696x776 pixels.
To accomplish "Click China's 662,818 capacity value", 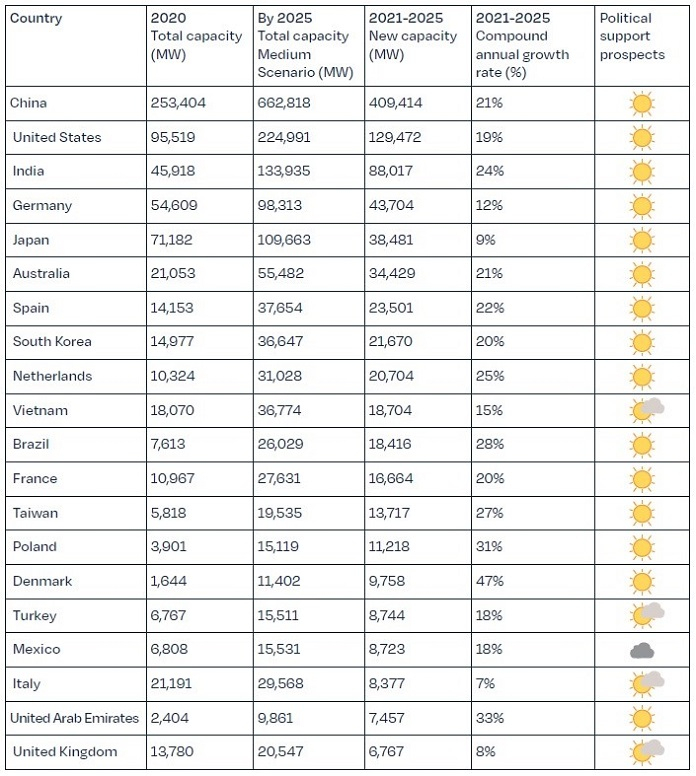I will point(284,103).
